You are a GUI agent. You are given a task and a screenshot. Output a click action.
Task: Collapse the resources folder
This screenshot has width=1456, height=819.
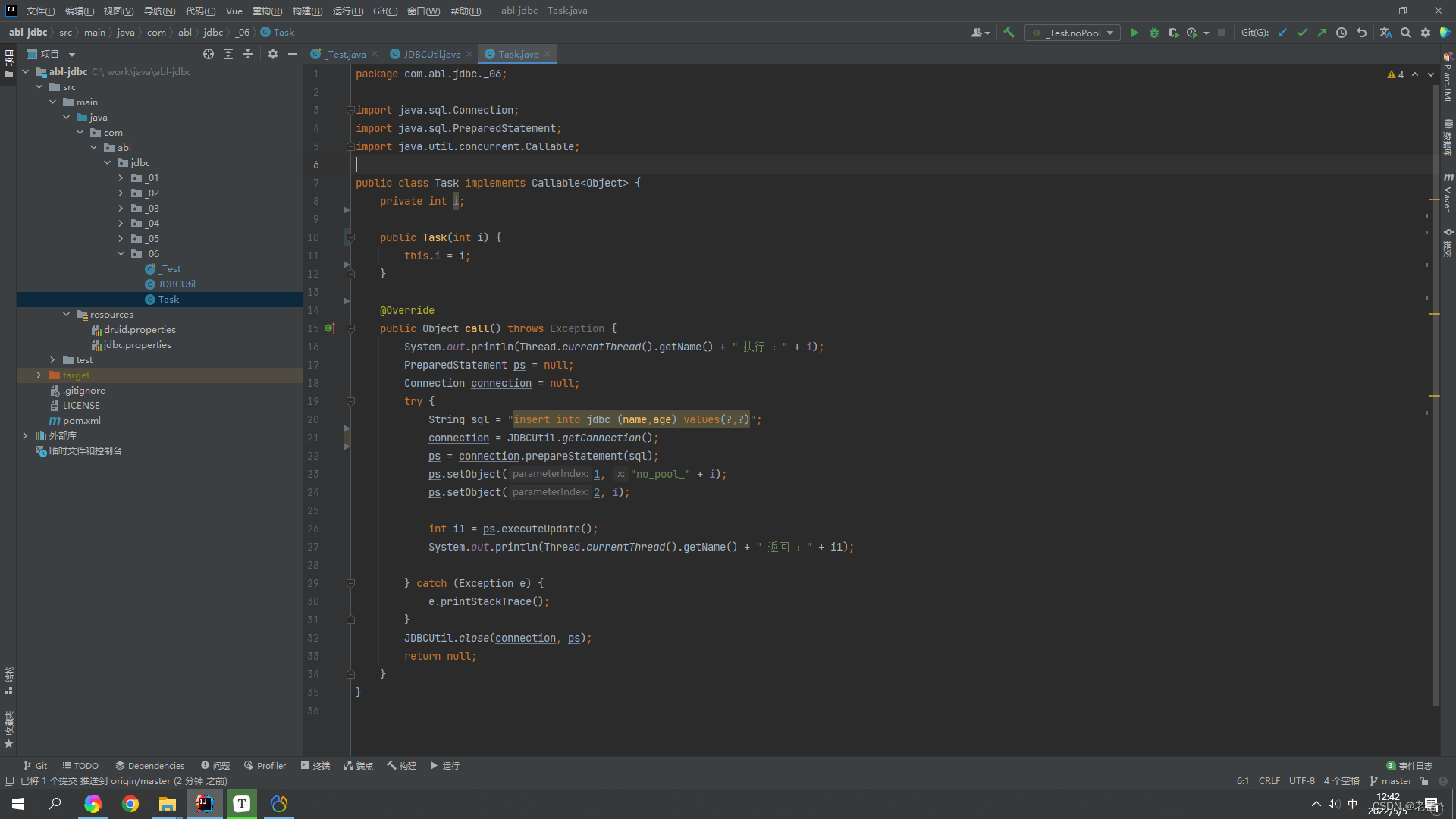(67, 314)
